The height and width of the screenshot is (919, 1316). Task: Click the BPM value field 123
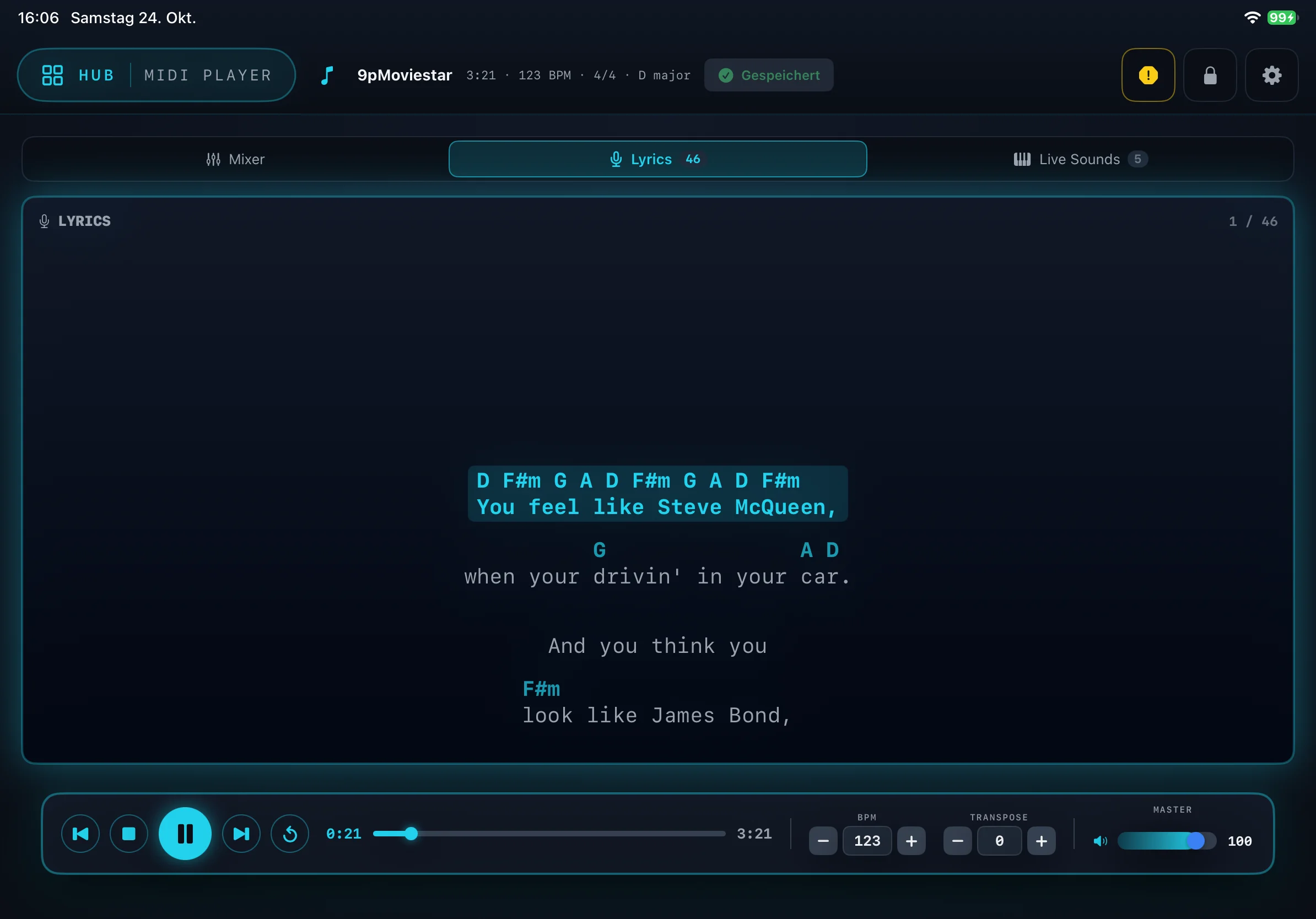(867, 841)
